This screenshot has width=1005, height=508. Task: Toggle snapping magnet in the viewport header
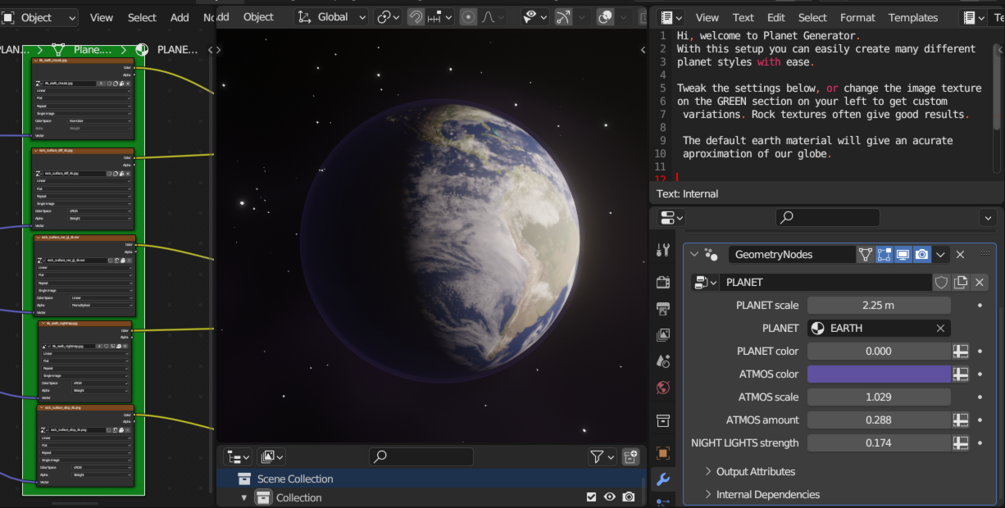[415, 17]
